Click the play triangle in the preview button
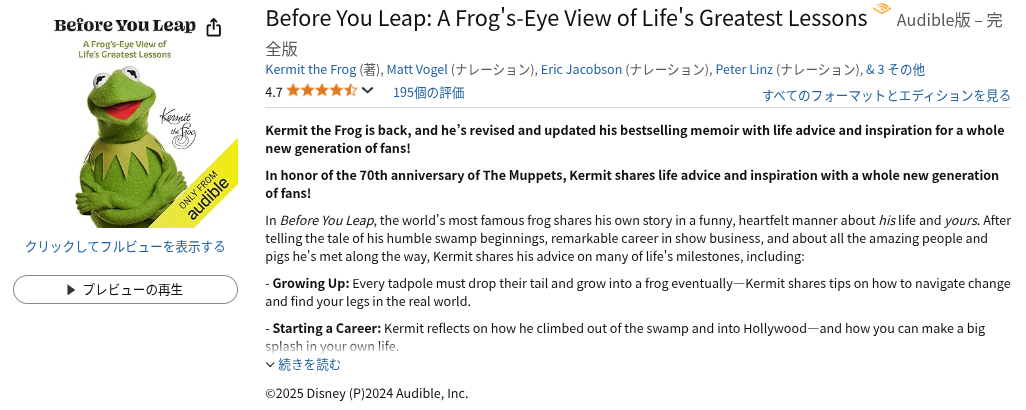The width and height of the screenshot is (1026, 410). pyautogui.click(x=70, y=290)
